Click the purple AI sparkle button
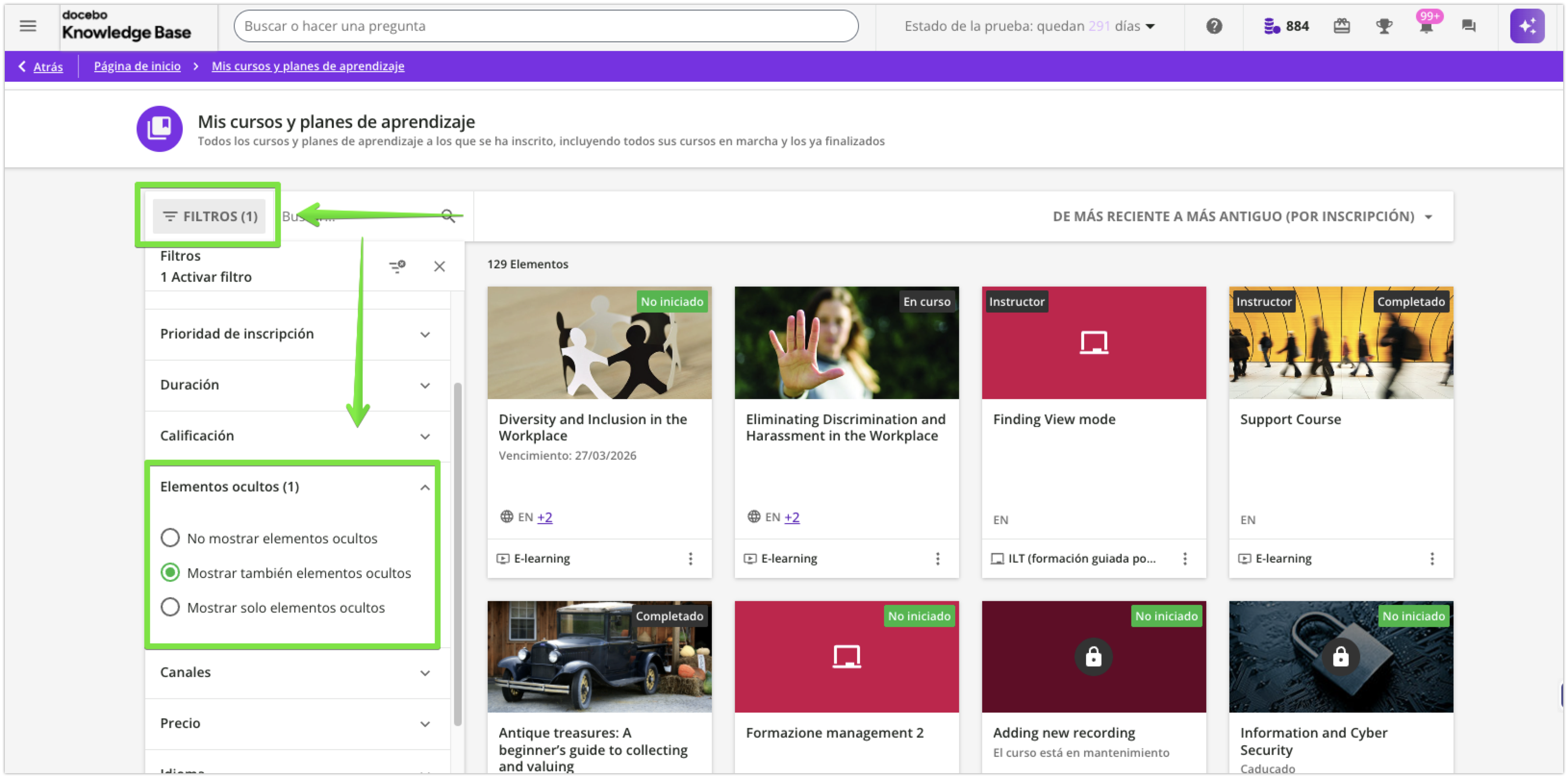 click(1527, 26)
